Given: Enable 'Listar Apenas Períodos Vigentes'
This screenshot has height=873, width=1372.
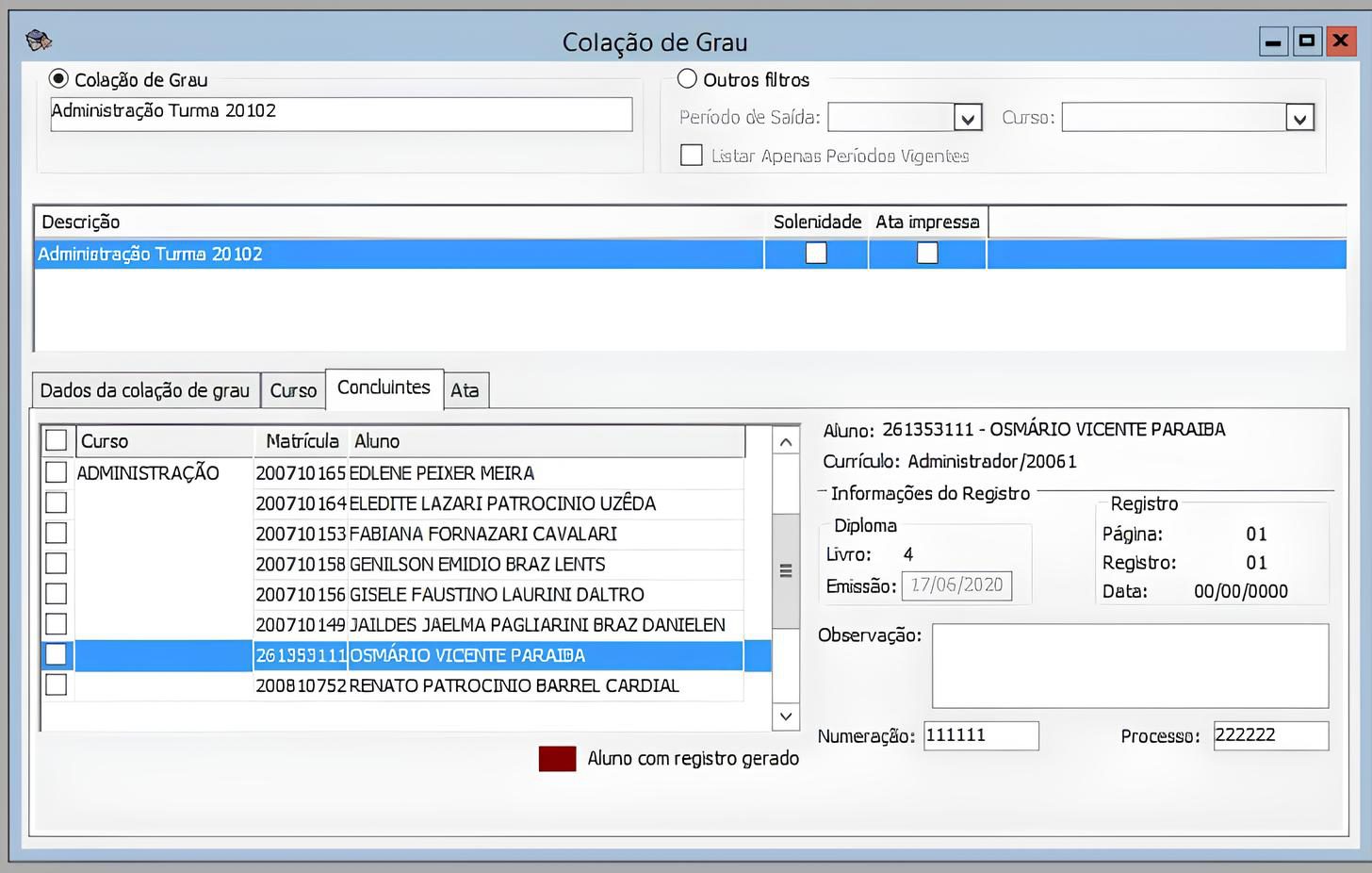Looking at the screenshot, I should point(692,155).
